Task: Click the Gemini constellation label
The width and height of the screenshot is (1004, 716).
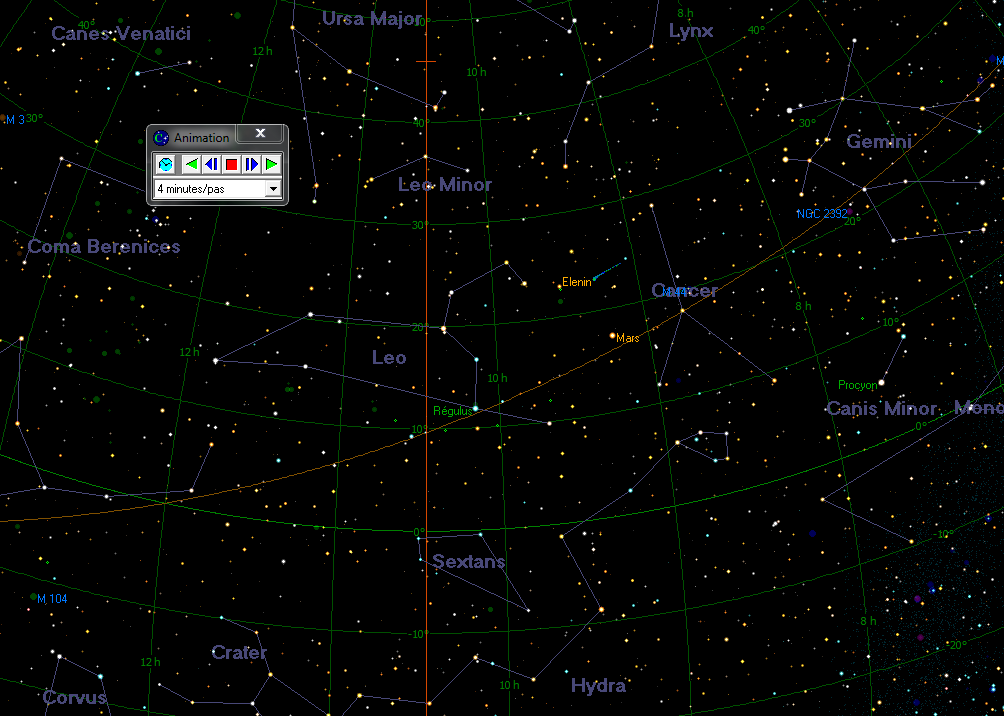Action: (879, 142)
